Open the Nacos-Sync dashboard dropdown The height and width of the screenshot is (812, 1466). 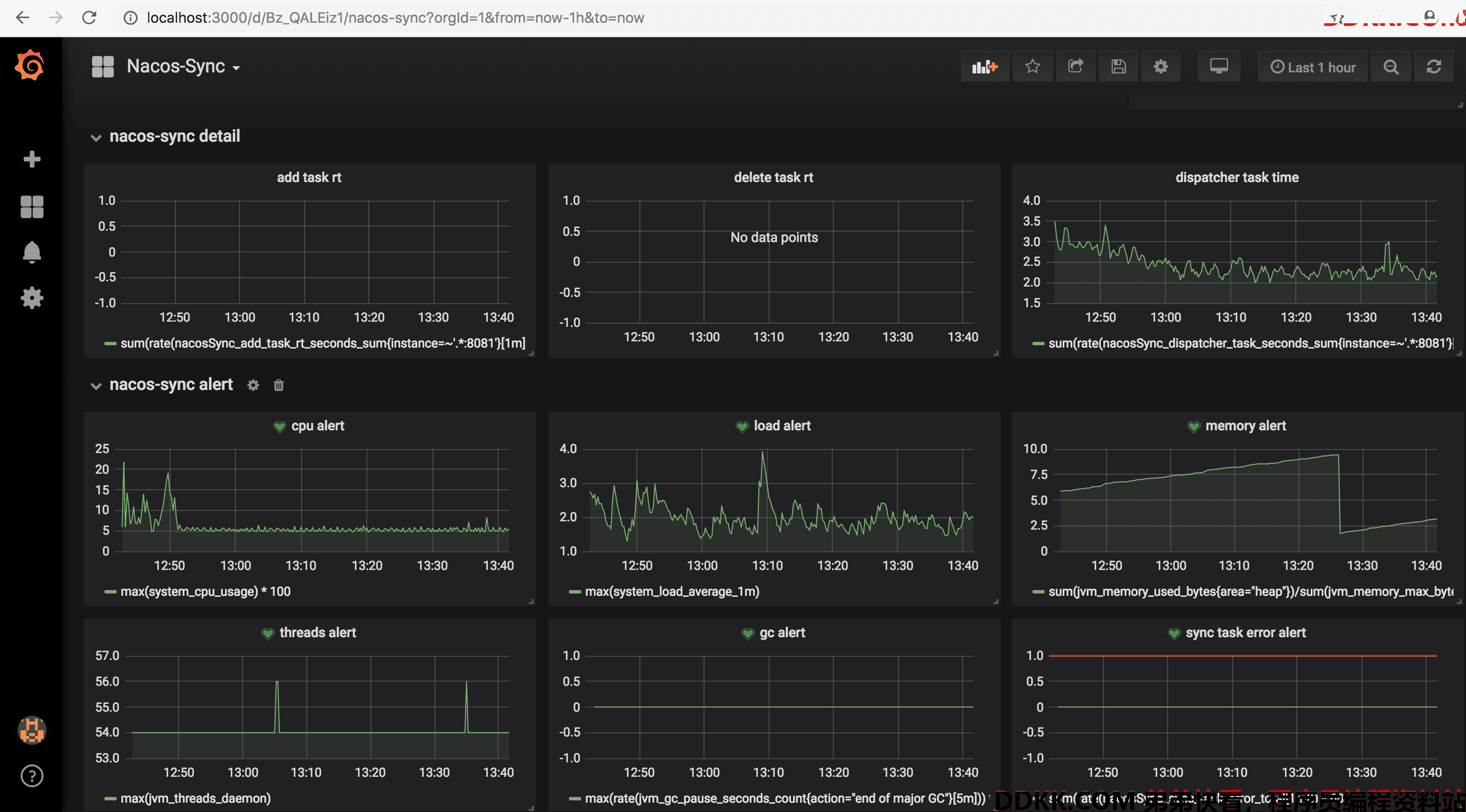(x=183, y=67)
